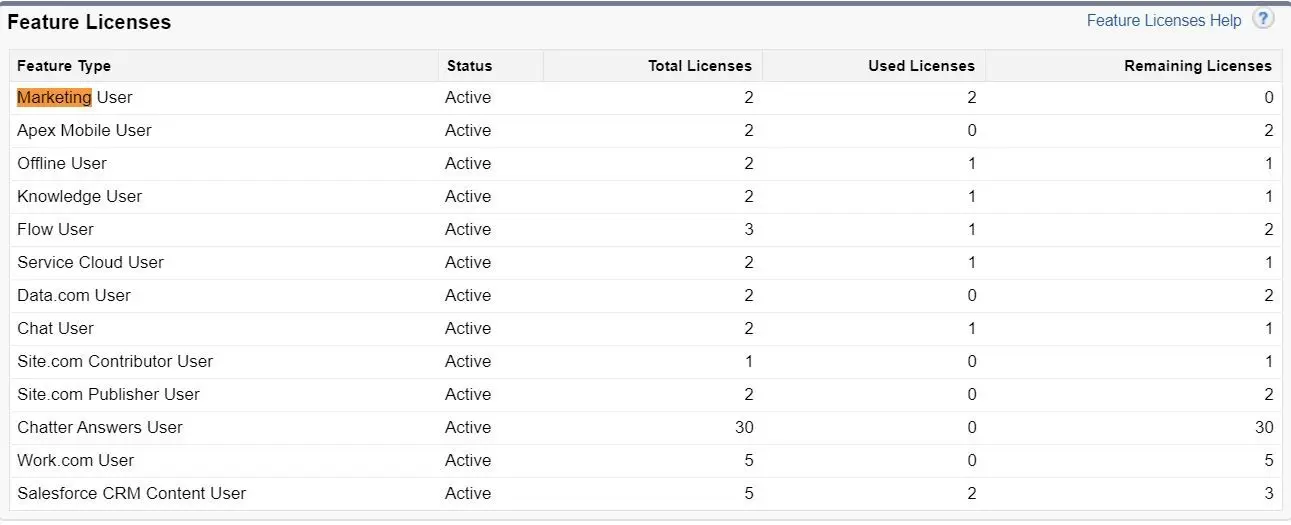Click the help question mark icon

[x=1263, y=19]
